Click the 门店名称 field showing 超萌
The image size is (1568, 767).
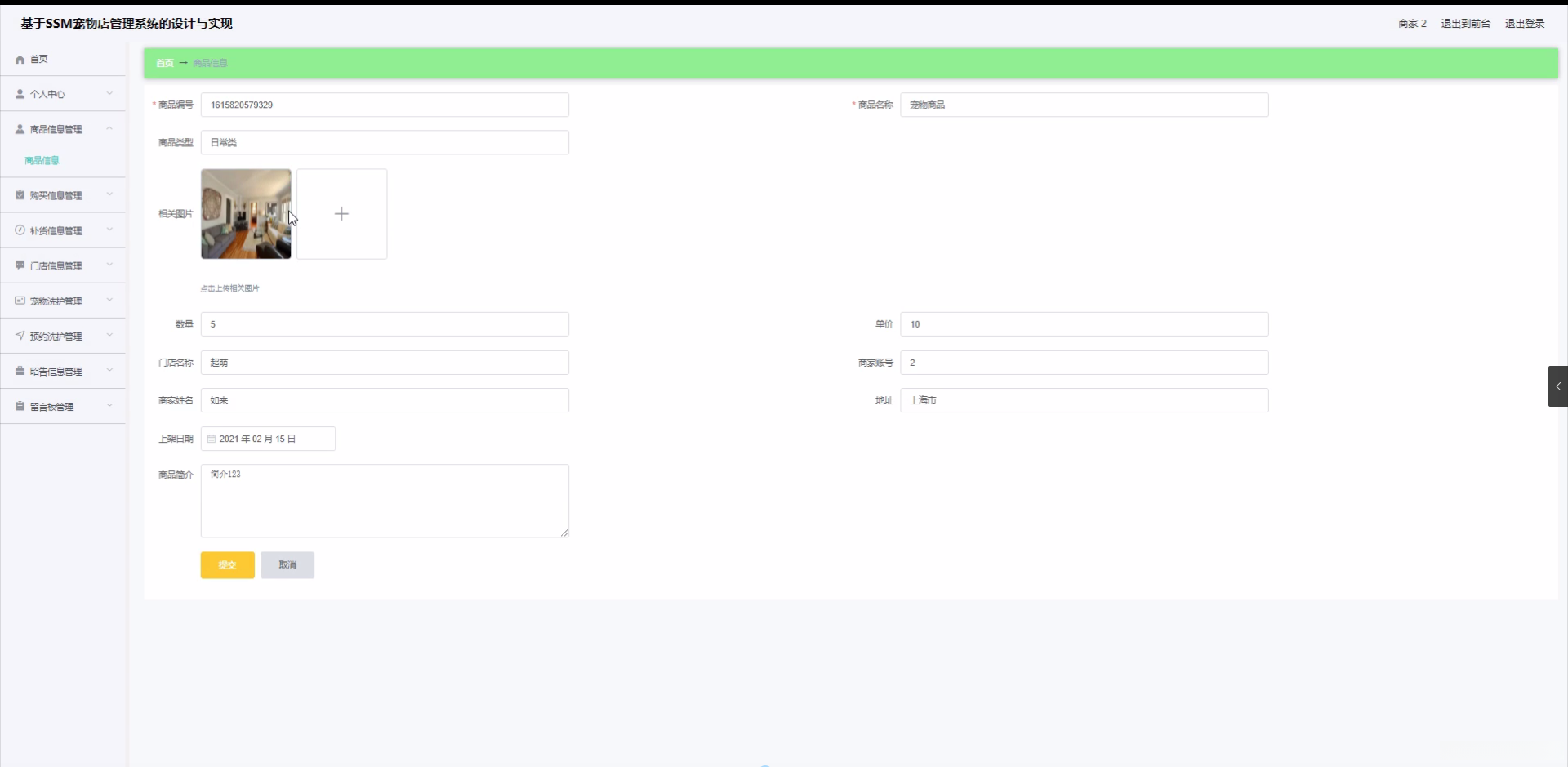click(385, 363)
